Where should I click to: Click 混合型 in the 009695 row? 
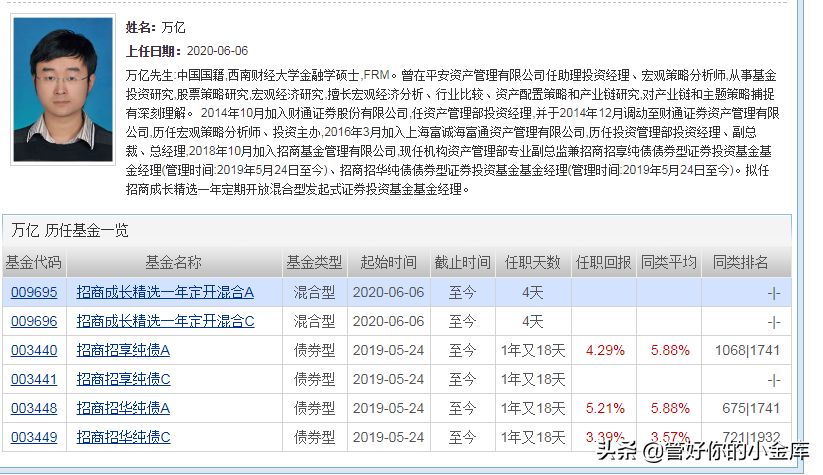tap(314, 292)
